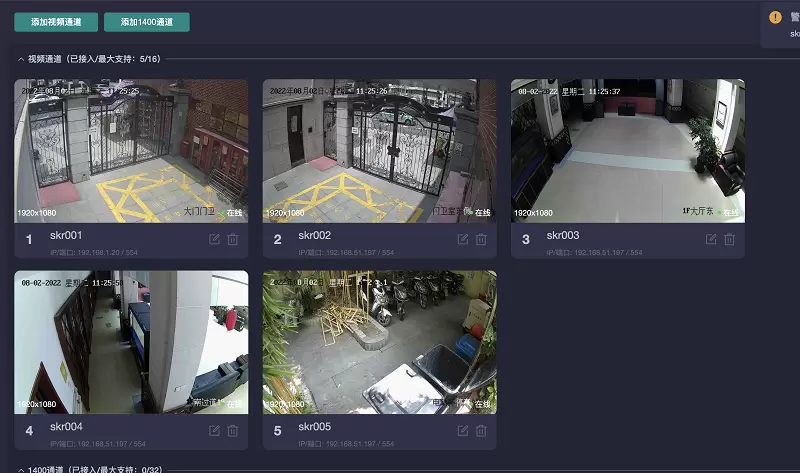Click edit icon for channel skr001
Image resolution: width=800 pixels, height=473 pixels.
click(x=214, y=239)
